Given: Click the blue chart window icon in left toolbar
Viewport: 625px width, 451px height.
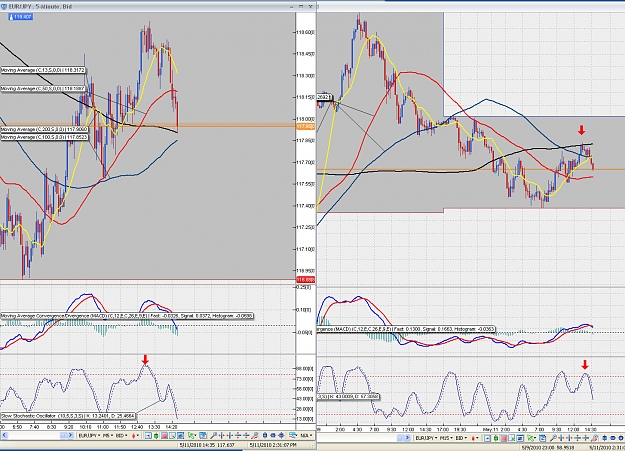Looking at the screenshot, I should tap(180, 435).
